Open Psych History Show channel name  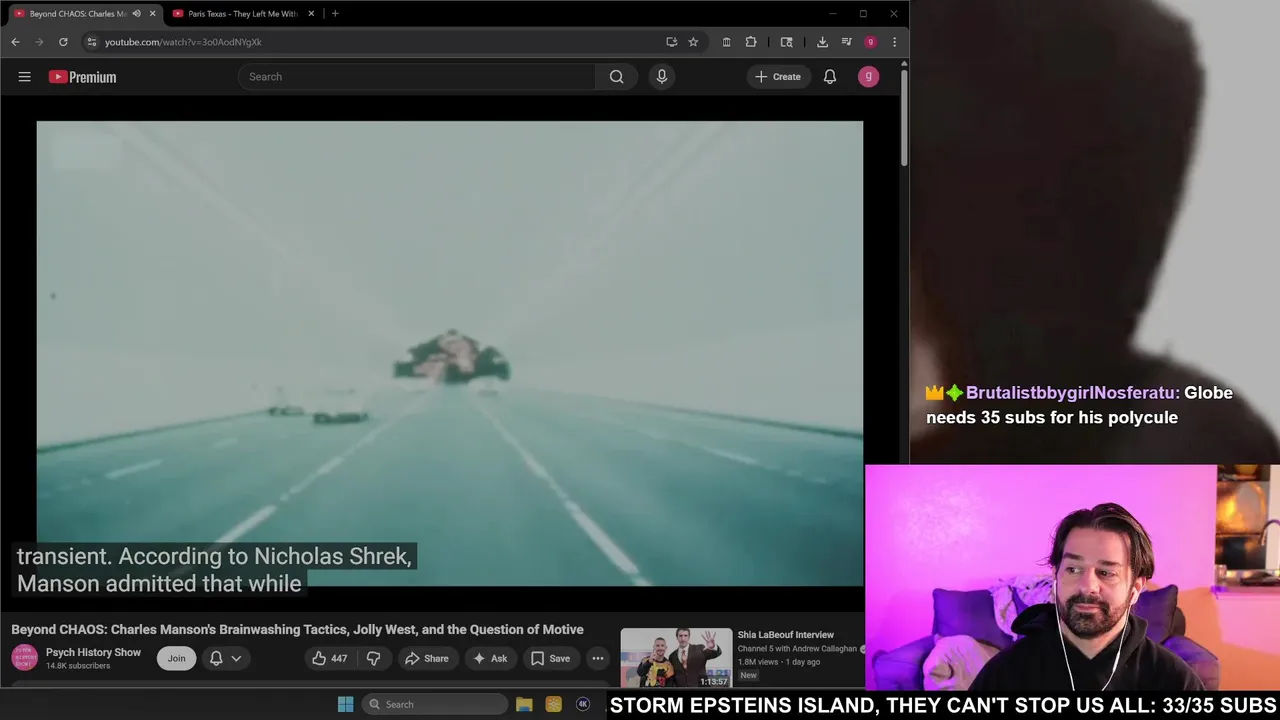93,652
